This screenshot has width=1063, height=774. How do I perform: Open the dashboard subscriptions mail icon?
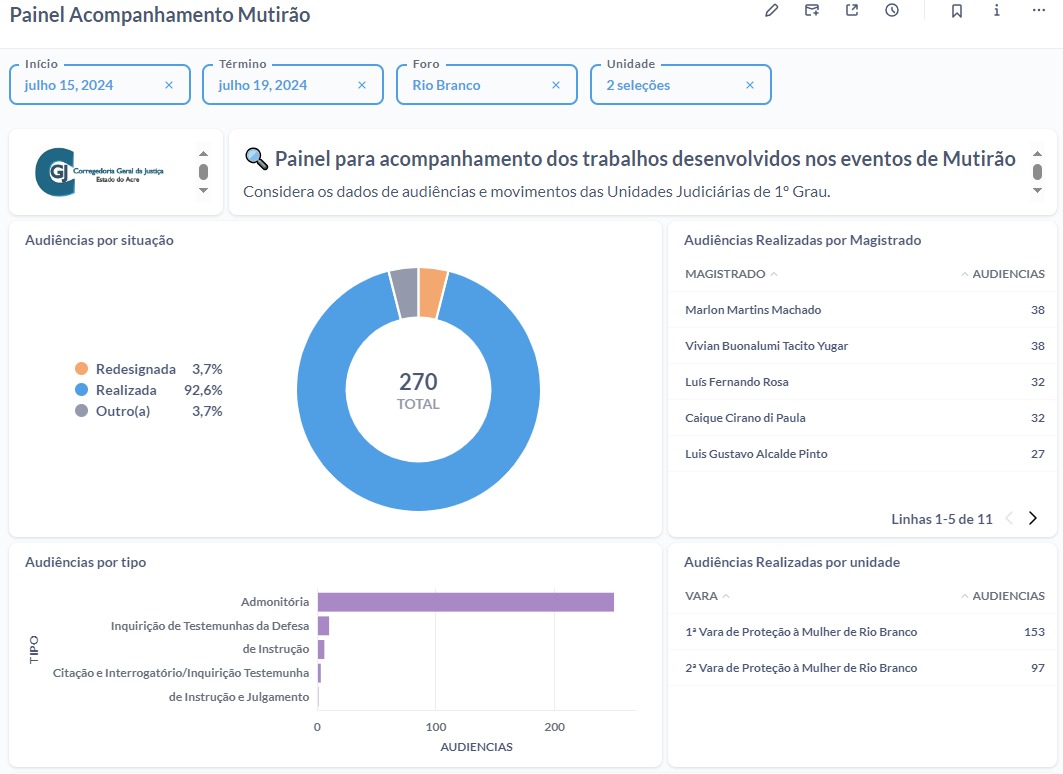tap(812, 11)
